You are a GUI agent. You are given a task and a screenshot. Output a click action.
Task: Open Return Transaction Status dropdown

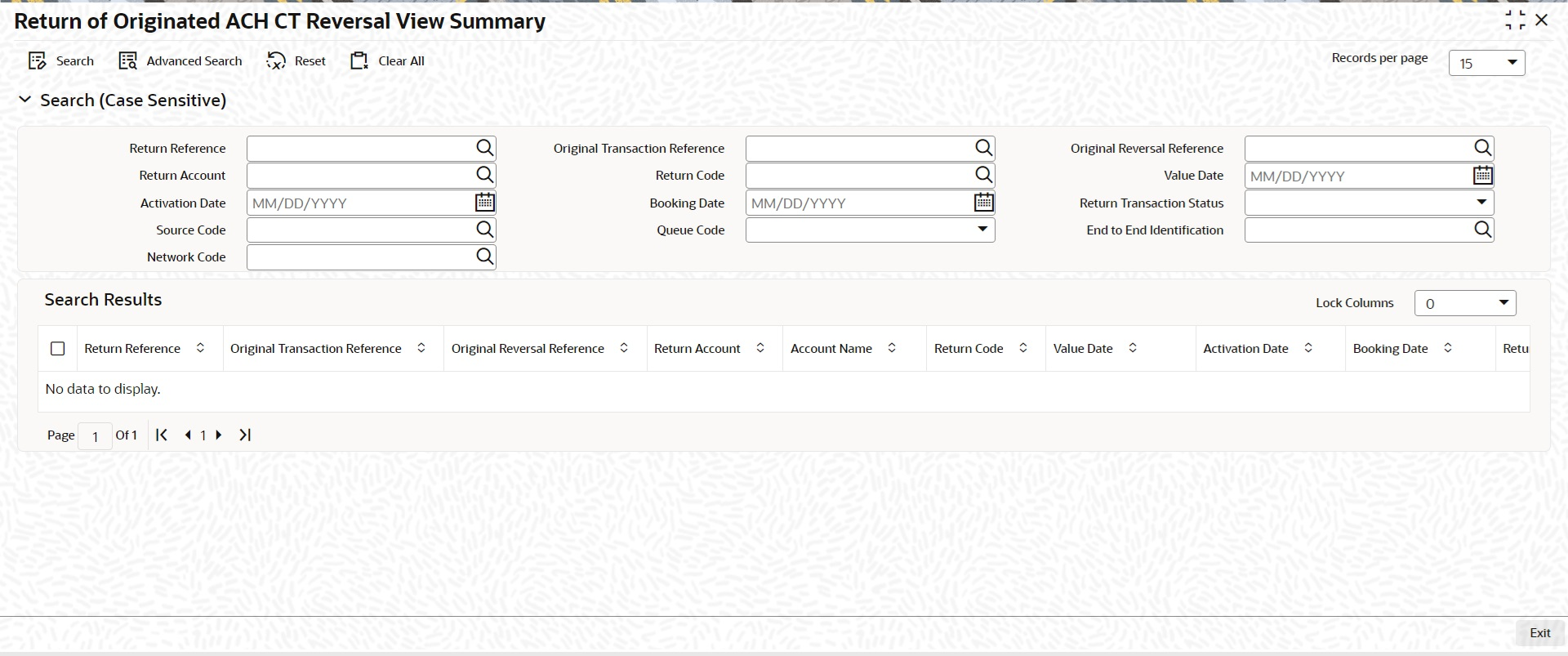[1369, 203]
